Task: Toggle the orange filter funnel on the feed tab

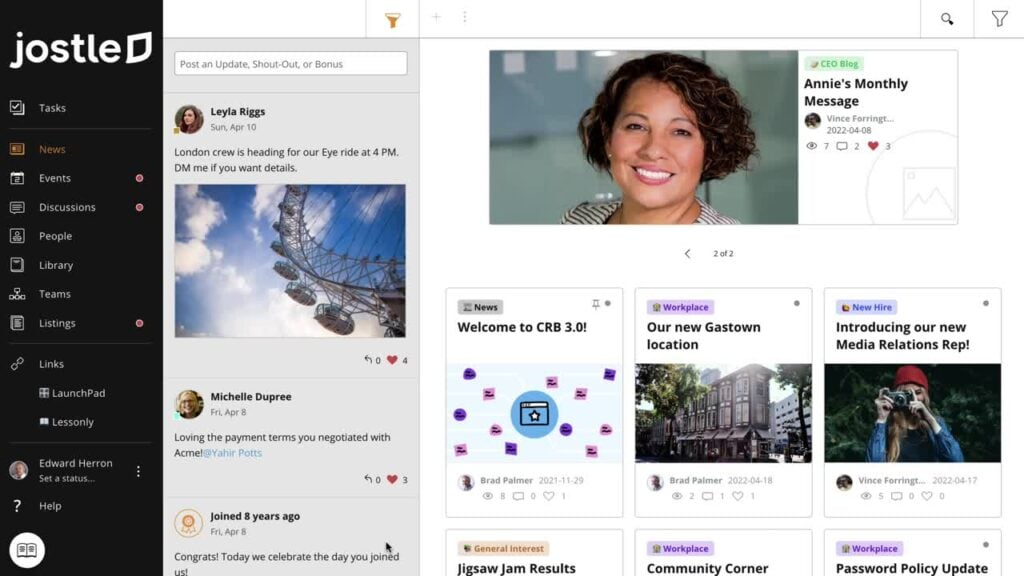Action: pos(392,18)
